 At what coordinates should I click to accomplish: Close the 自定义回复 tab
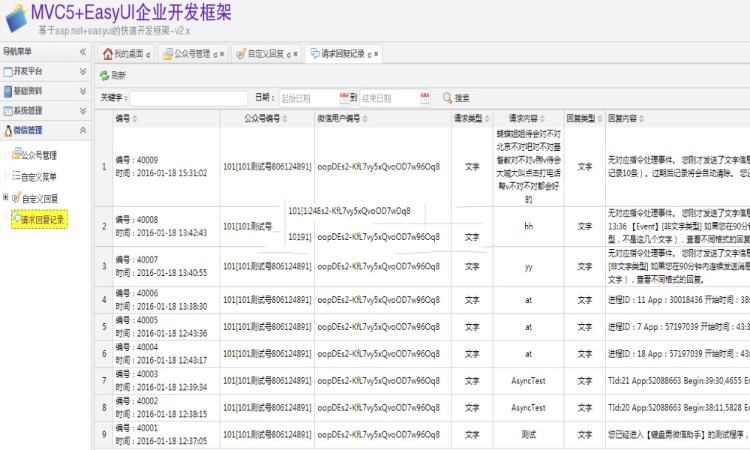[297, 53]
